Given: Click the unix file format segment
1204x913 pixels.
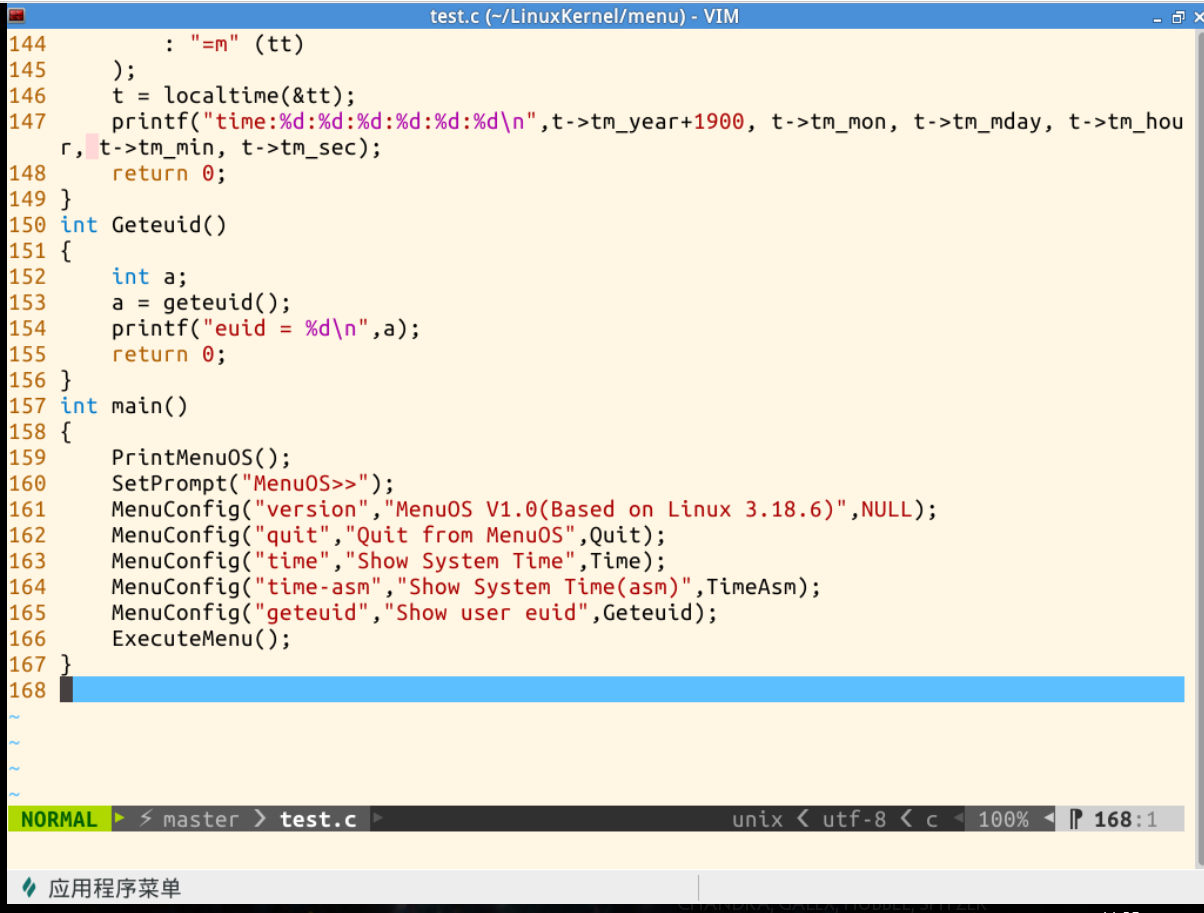Looking at the screenshot, I should [x=757, y=819].
